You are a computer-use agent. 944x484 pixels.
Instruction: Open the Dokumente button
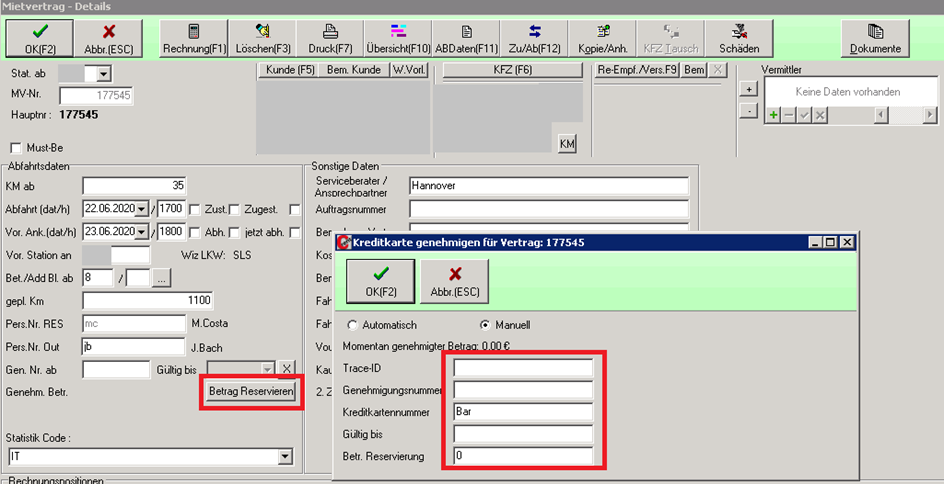click(x=875, y=38)
